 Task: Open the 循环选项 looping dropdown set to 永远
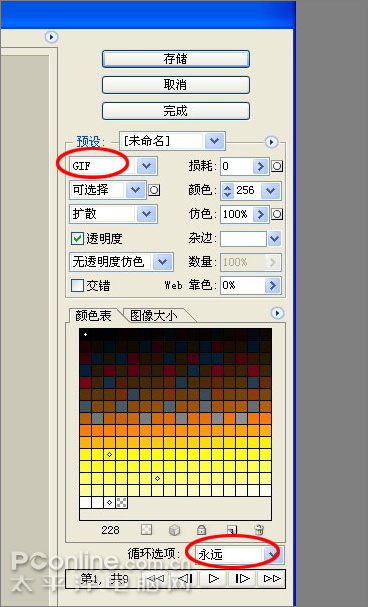(239, 555)
